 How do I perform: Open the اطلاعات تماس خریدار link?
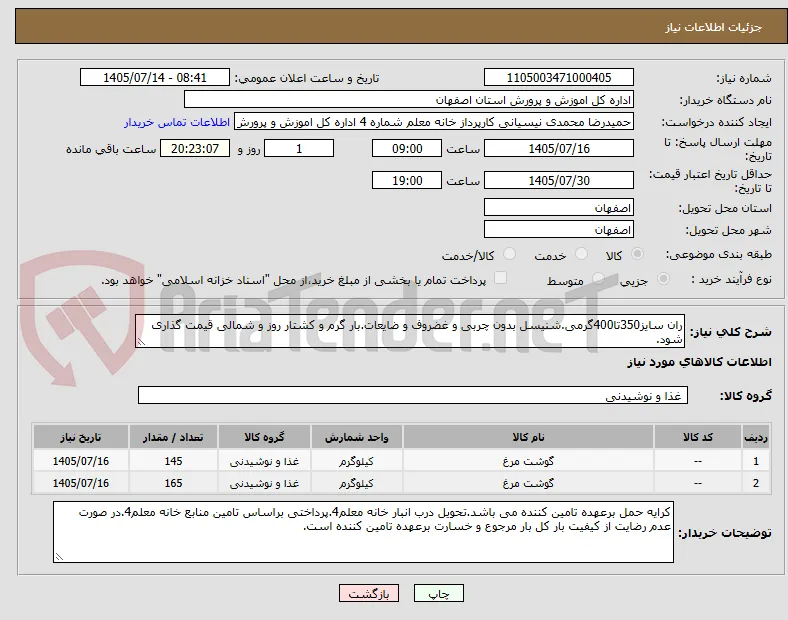point(177,122)
